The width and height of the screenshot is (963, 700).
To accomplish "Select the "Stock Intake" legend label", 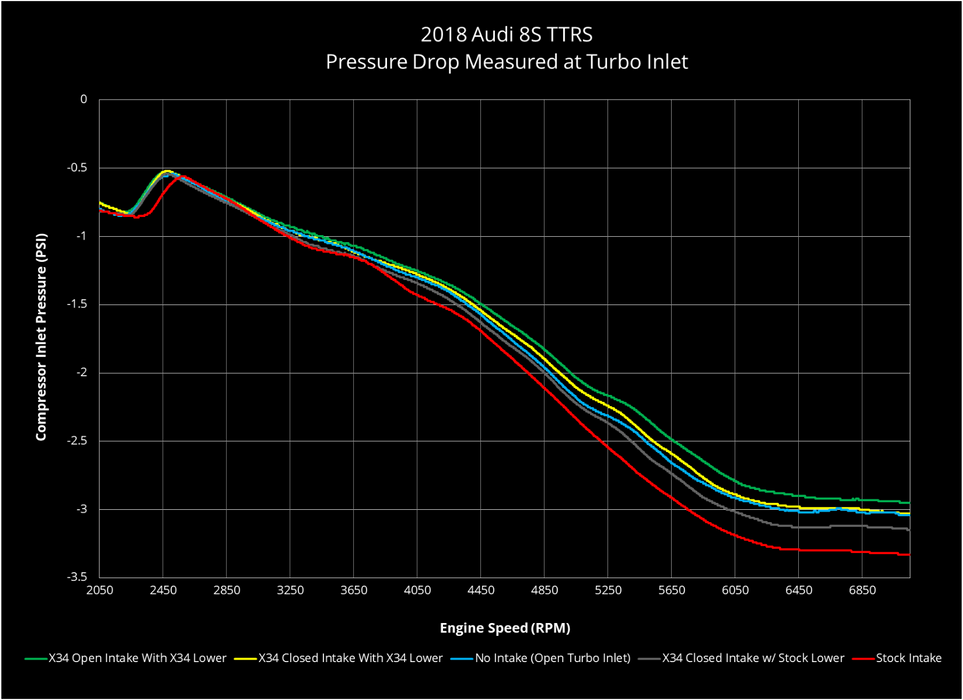I will [x=907, y=658].
